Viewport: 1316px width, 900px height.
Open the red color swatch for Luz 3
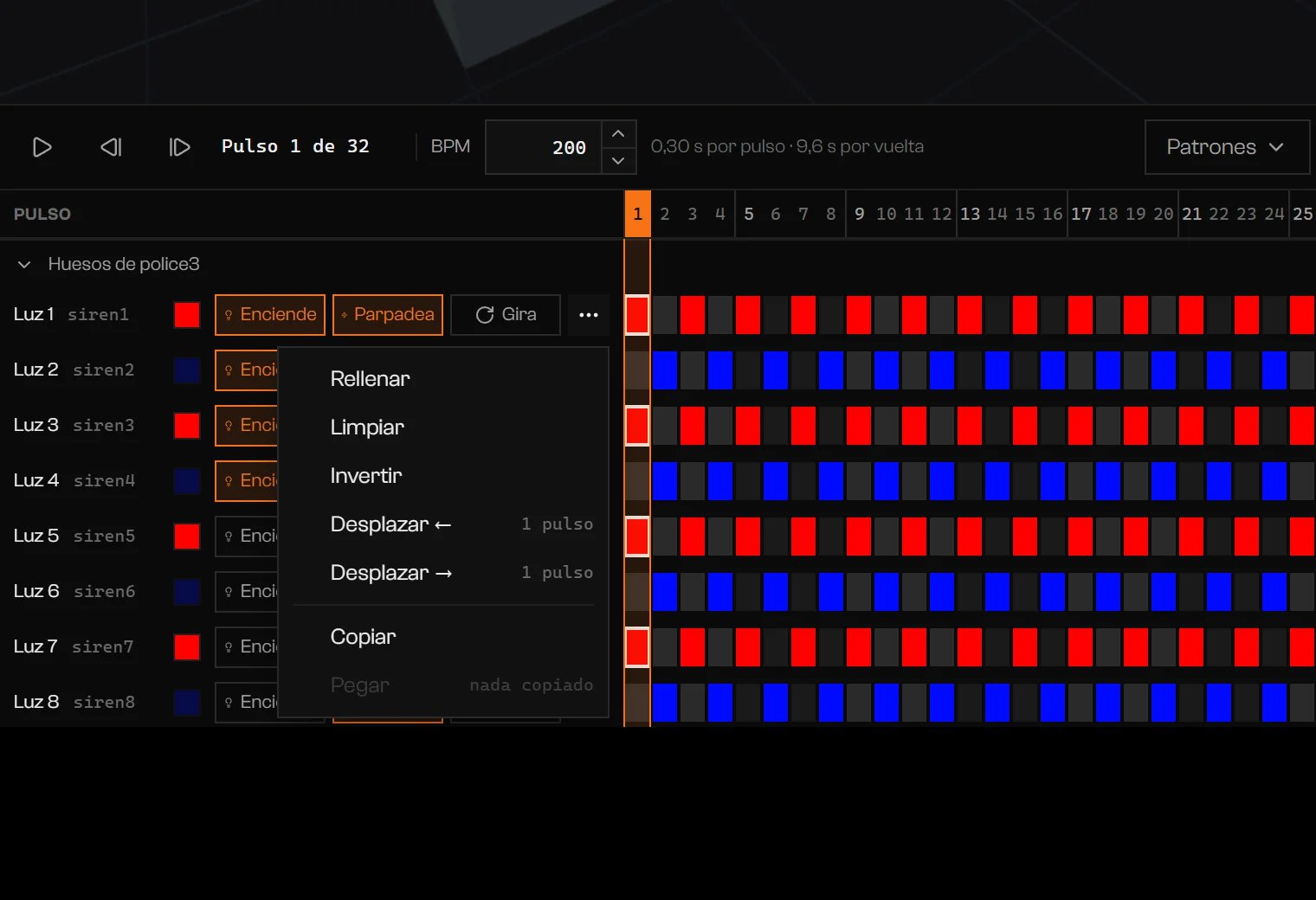click(x=187, y=426)
